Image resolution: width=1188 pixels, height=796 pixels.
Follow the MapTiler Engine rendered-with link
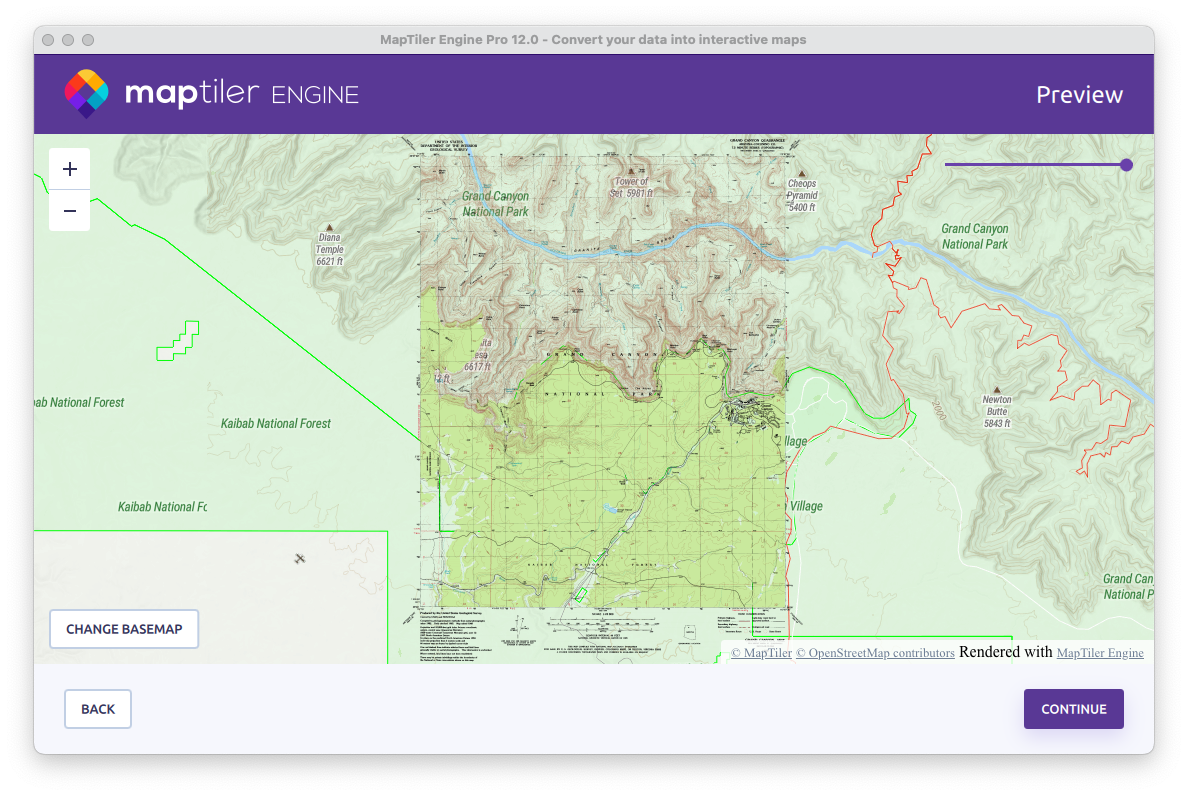pos(1100,653)
